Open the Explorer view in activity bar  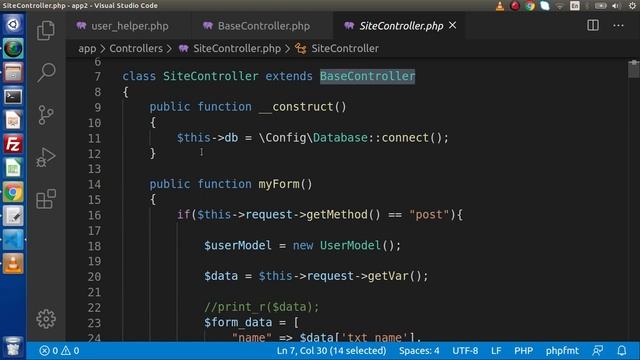pos(46,30)
